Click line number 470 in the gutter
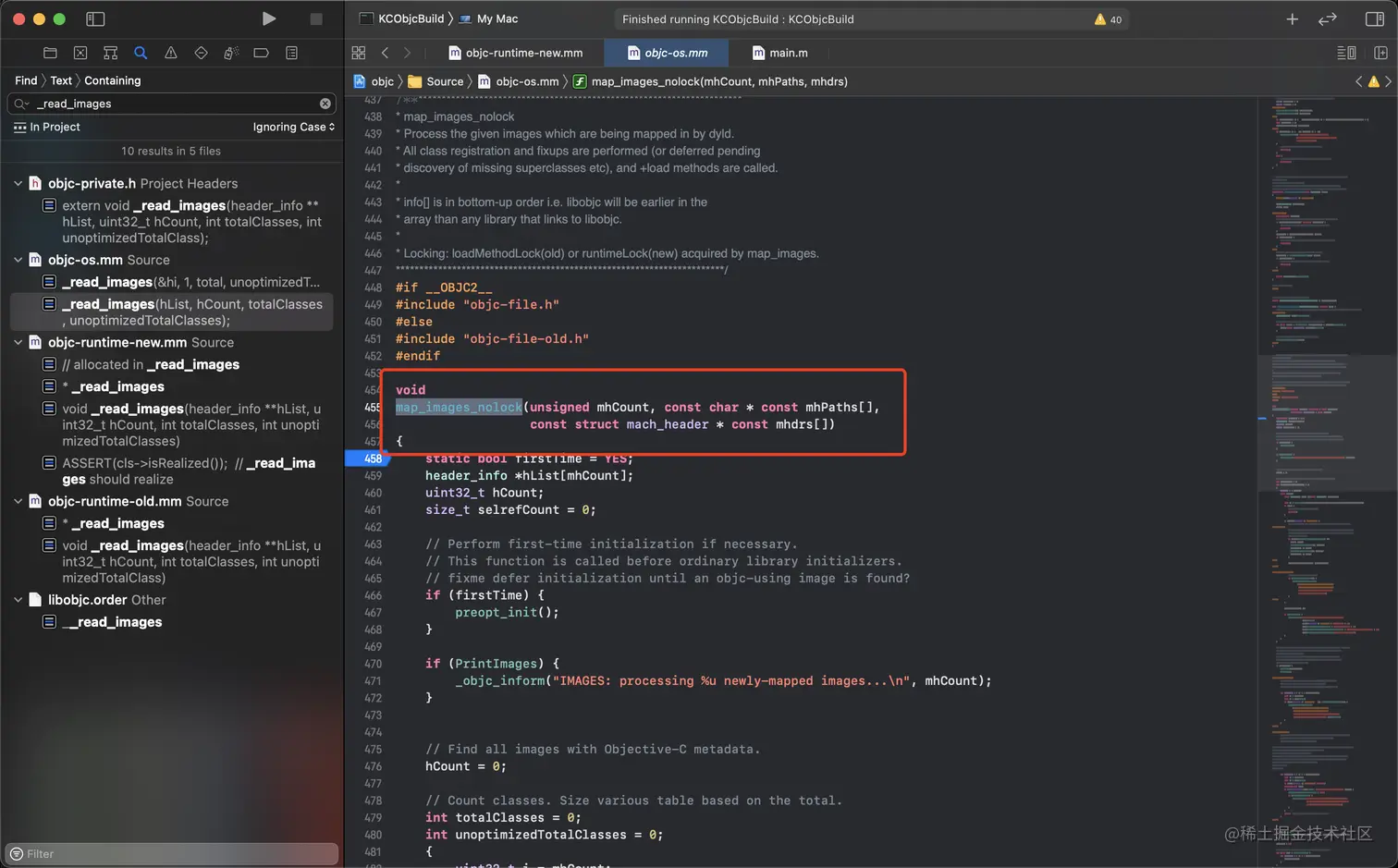Viewport: 1398px width, 868px height. click(373, 664)
